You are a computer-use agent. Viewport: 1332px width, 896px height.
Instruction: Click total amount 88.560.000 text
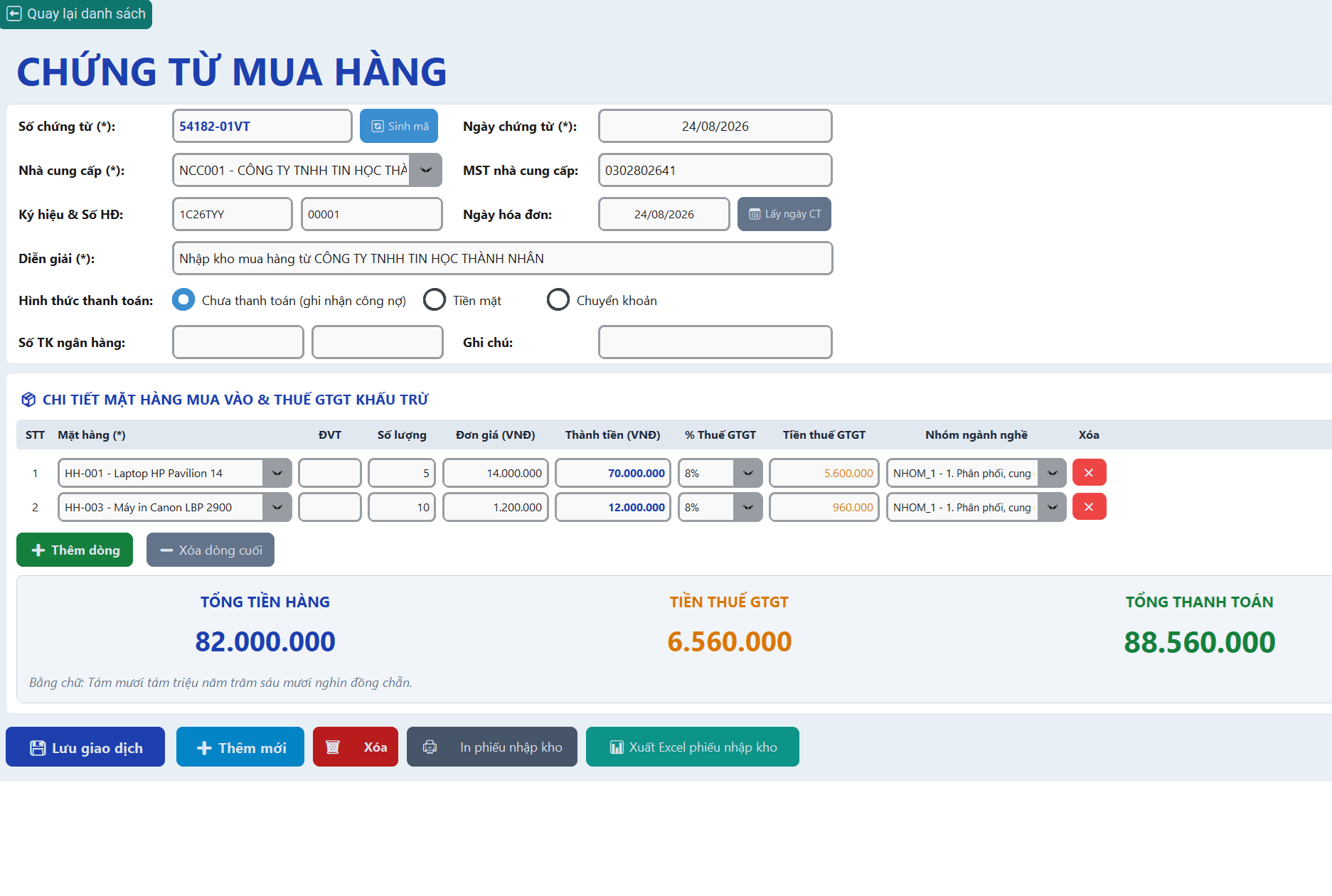(1200, 642)
